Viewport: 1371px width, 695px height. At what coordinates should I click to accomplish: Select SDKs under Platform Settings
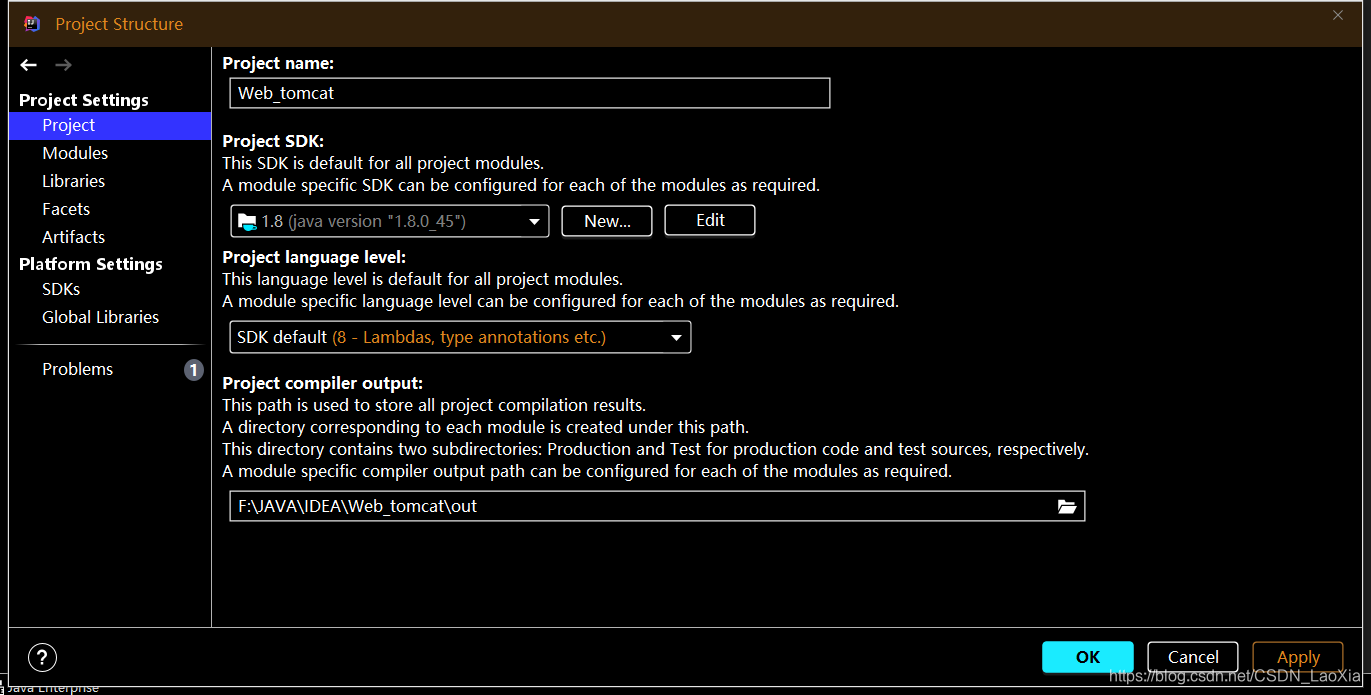pyautogui.click(x=60, y=288)
